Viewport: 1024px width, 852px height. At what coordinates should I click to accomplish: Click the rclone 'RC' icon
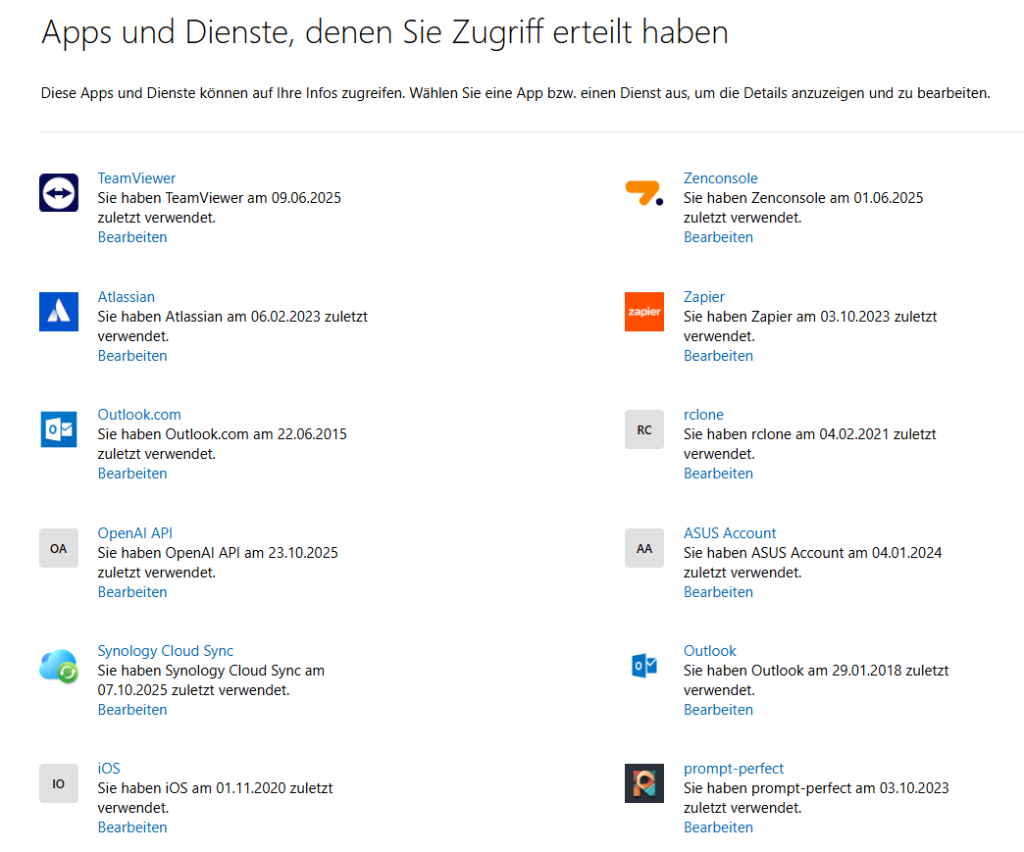(643, 429)
